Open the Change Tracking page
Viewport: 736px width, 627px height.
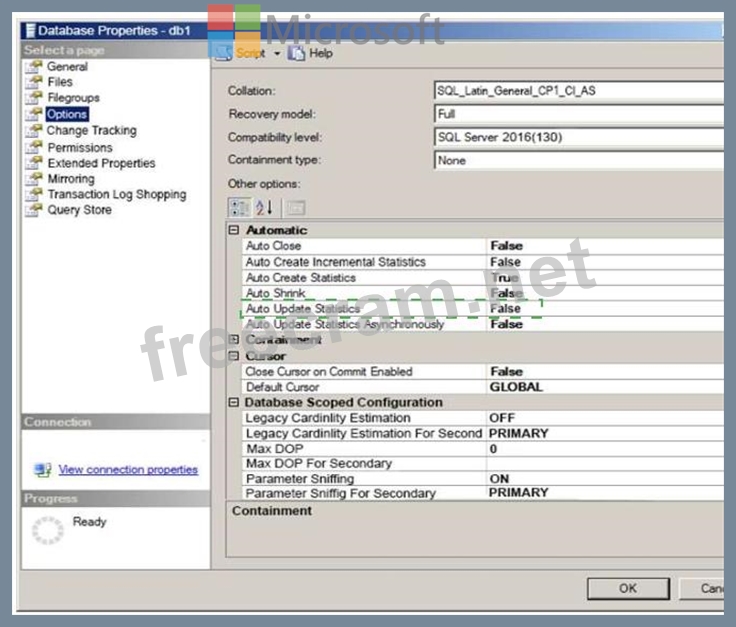tap(92, 130)
